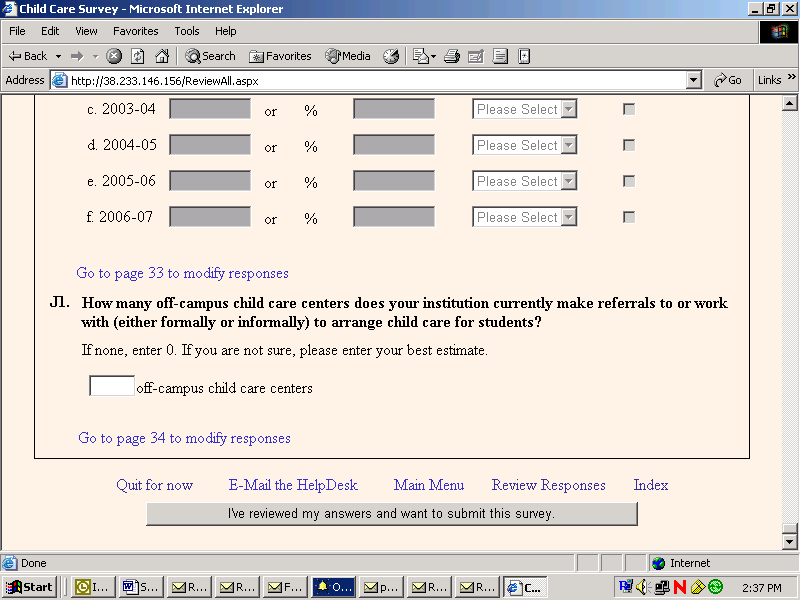The image size is (800, 600).
Task: Click the last toolbar icon after Discuss
Action: point(524,56)
